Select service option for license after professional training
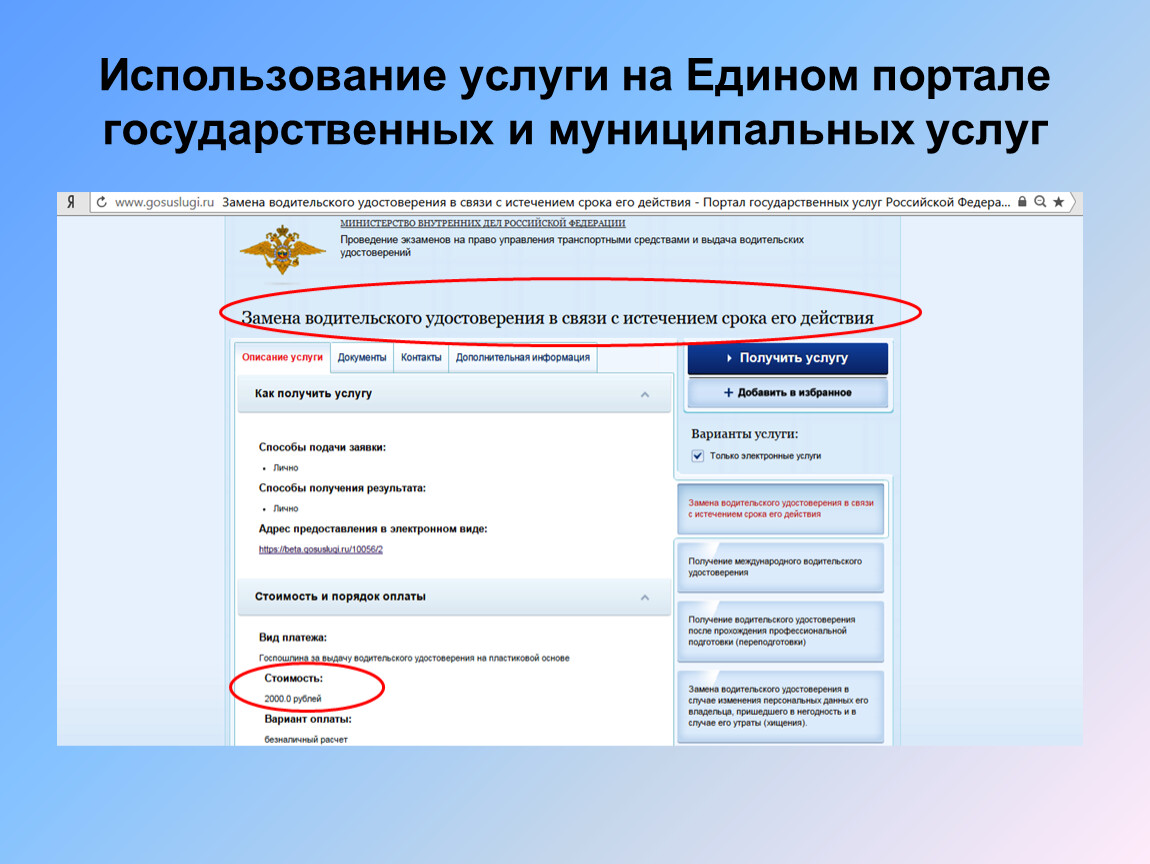Viewport: 1150px width, 864px height. (781, 631)
